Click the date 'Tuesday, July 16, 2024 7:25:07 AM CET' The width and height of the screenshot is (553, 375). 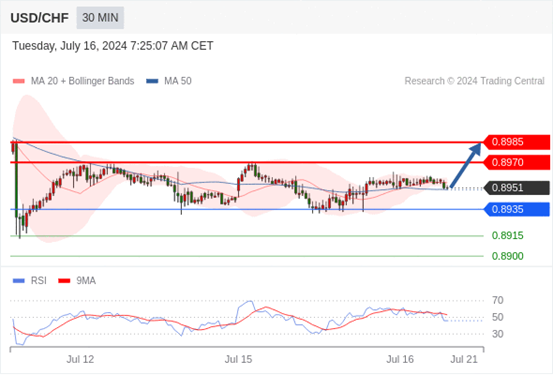[x=113, y=46]
